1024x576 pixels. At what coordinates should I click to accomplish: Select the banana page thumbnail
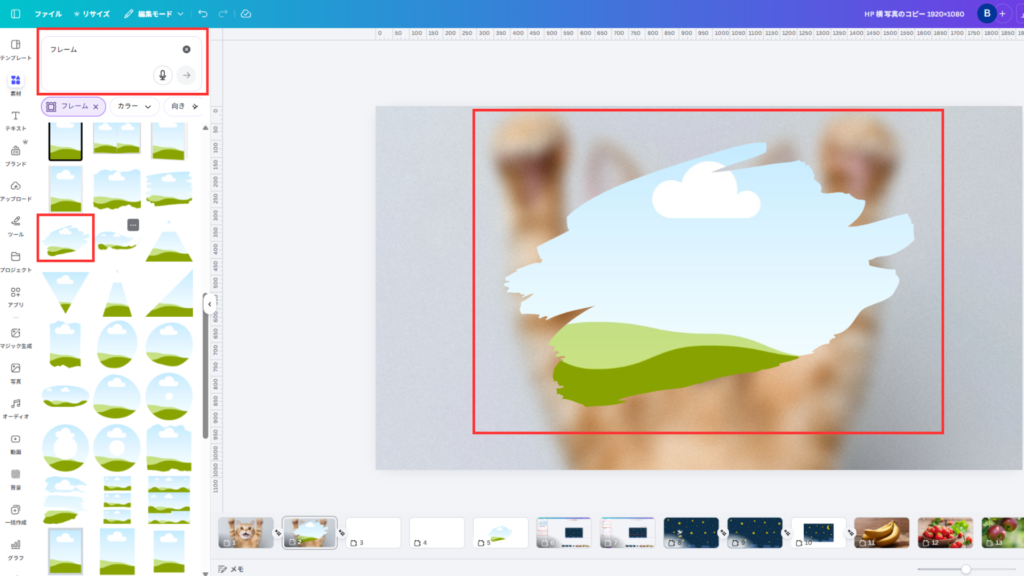(881, 532)
